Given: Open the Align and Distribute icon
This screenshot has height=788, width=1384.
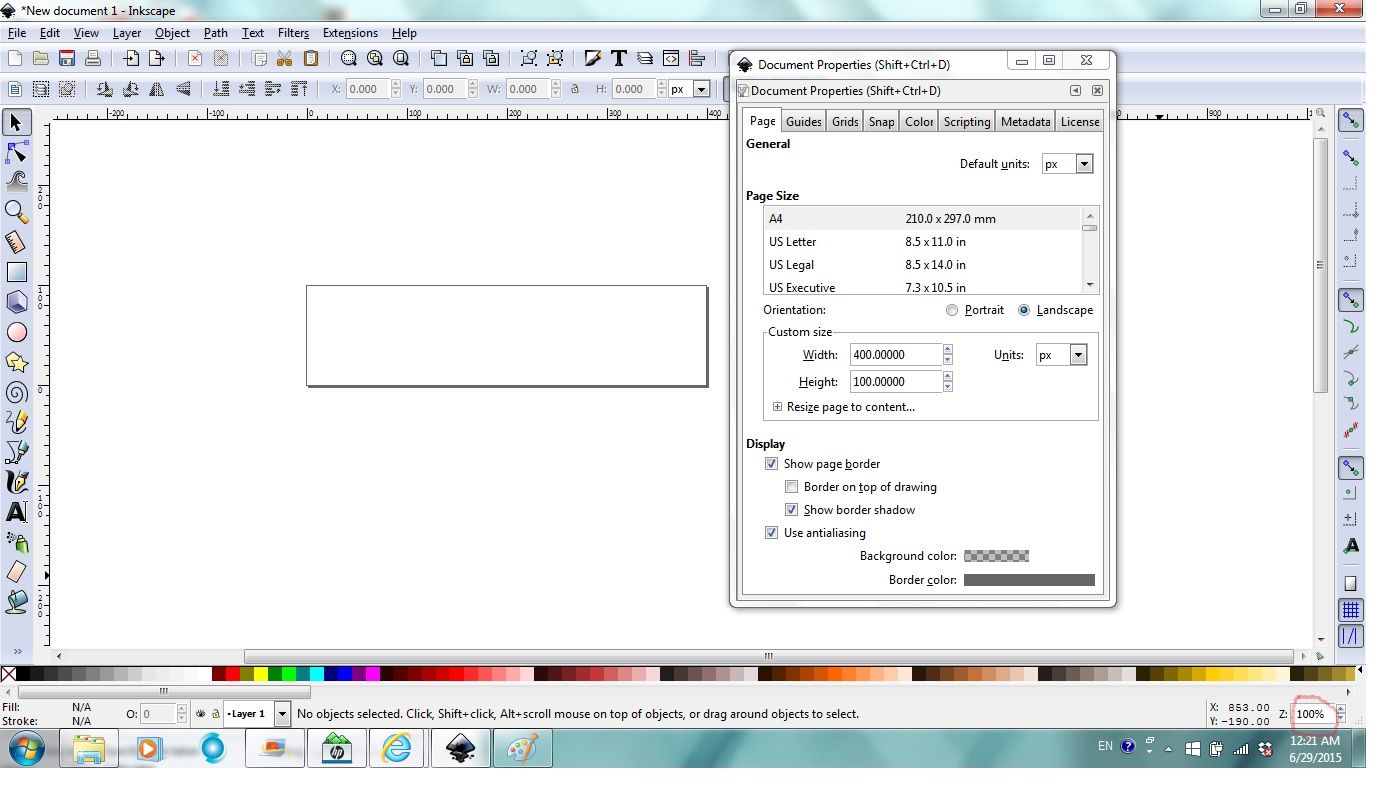Looking at the screenshot, I should [697, 59].
